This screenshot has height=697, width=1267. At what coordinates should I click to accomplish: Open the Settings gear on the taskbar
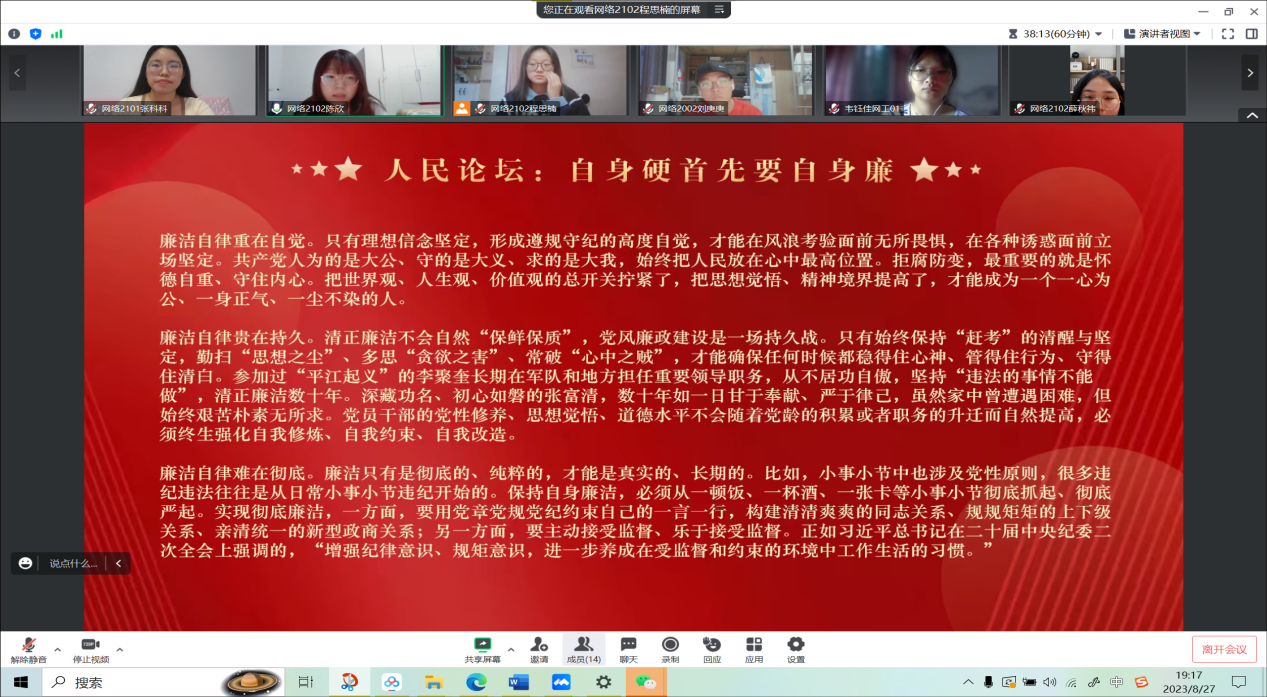pos(604,682)
